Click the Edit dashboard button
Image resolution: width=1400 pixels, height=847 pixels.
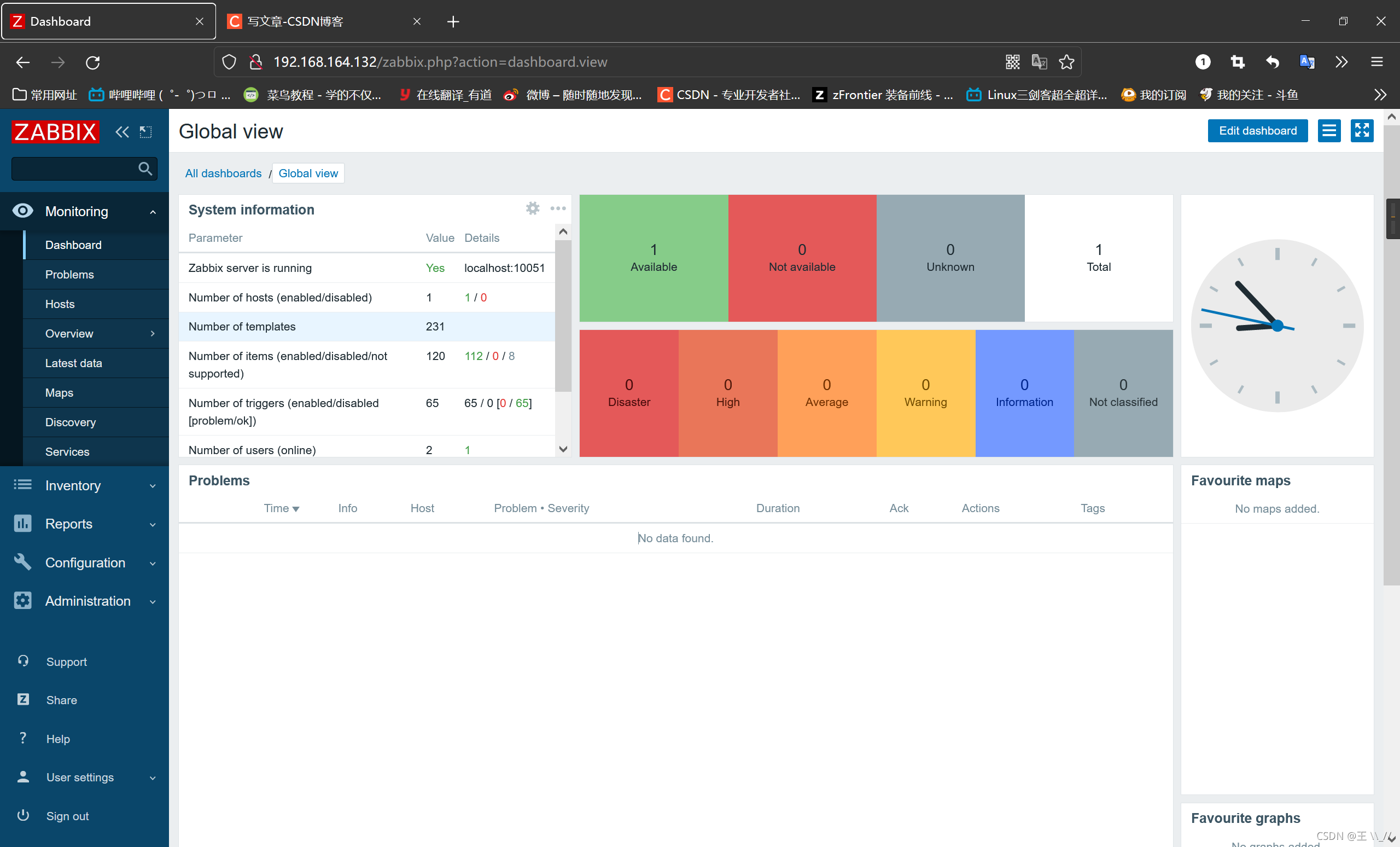[1257, 131]
